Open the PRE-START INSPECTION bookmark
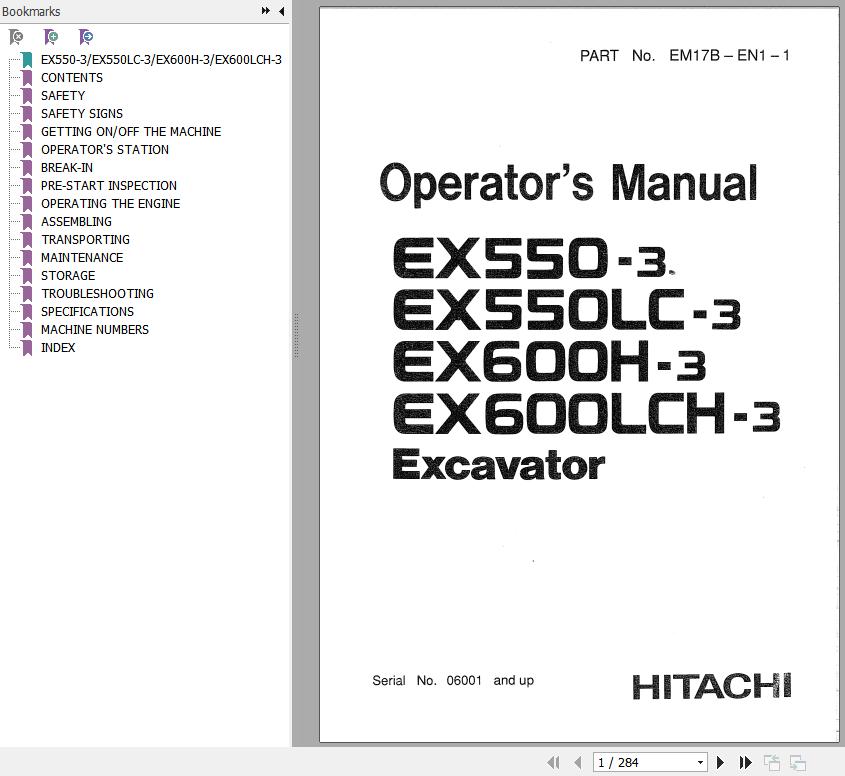Viewport: 845px width, 776px height. (x=109, y=185)
